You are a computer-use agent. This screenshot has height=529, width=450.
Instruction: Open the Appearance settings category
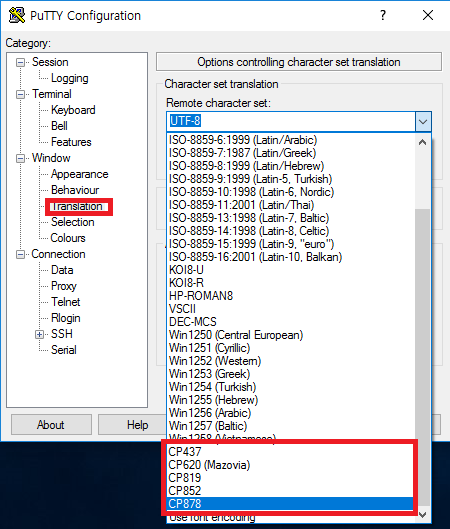[x=79, y=174]
